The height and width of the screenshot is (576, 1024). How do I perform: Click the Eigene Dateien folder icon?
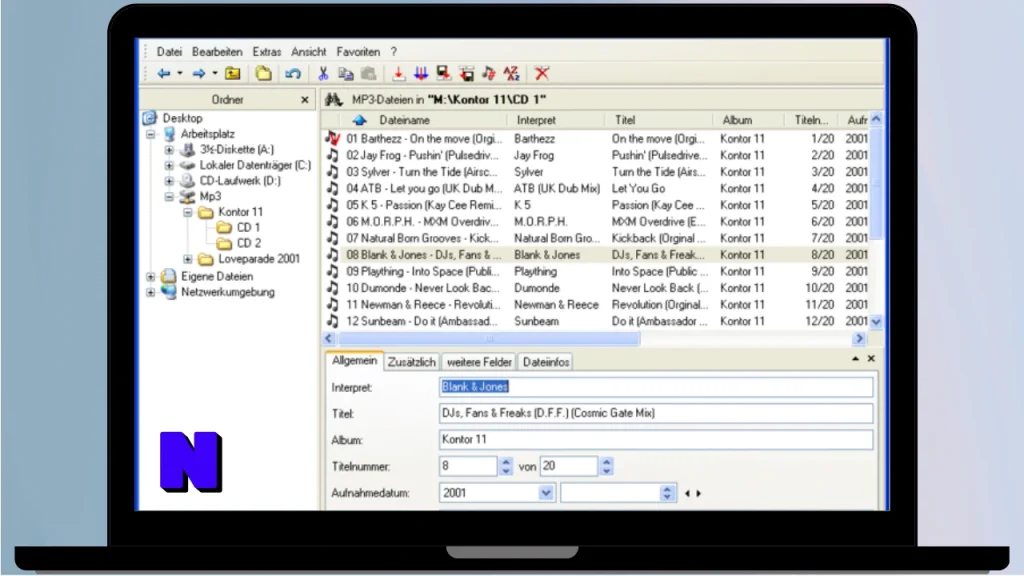tap(168, 276)
